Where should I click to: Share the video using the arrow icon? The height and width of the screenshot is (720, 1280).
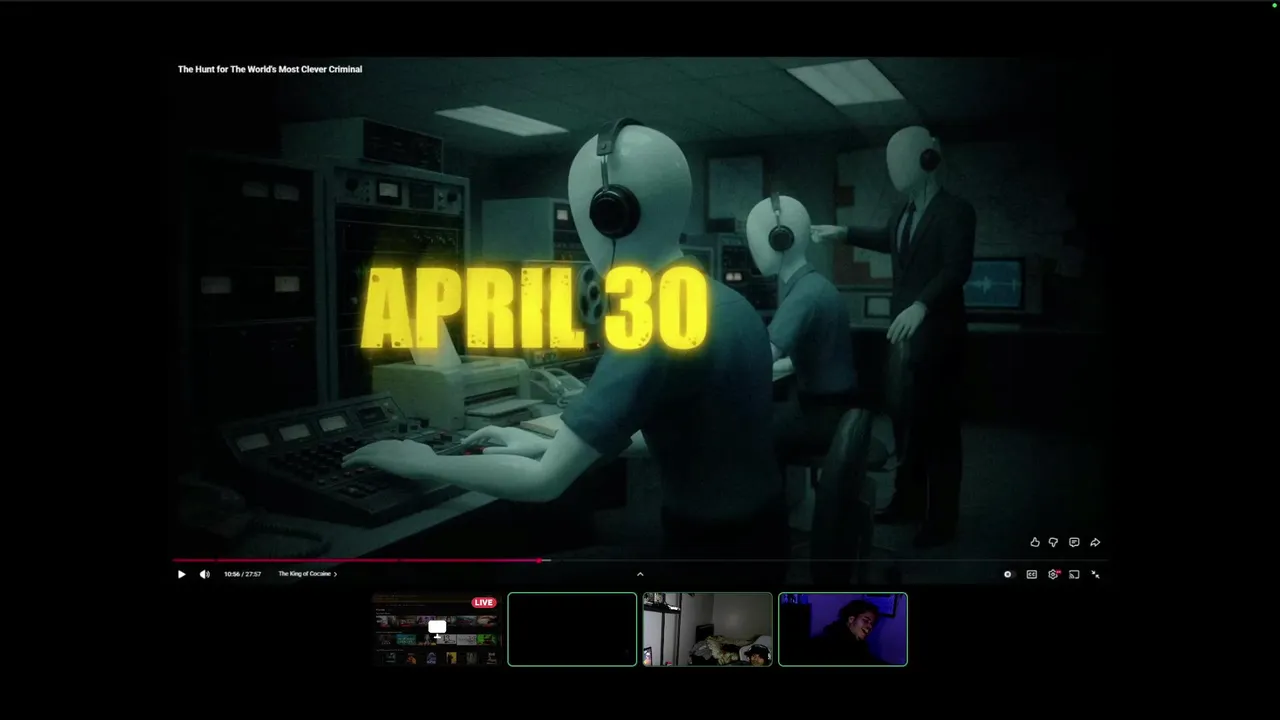(1095, 542)
